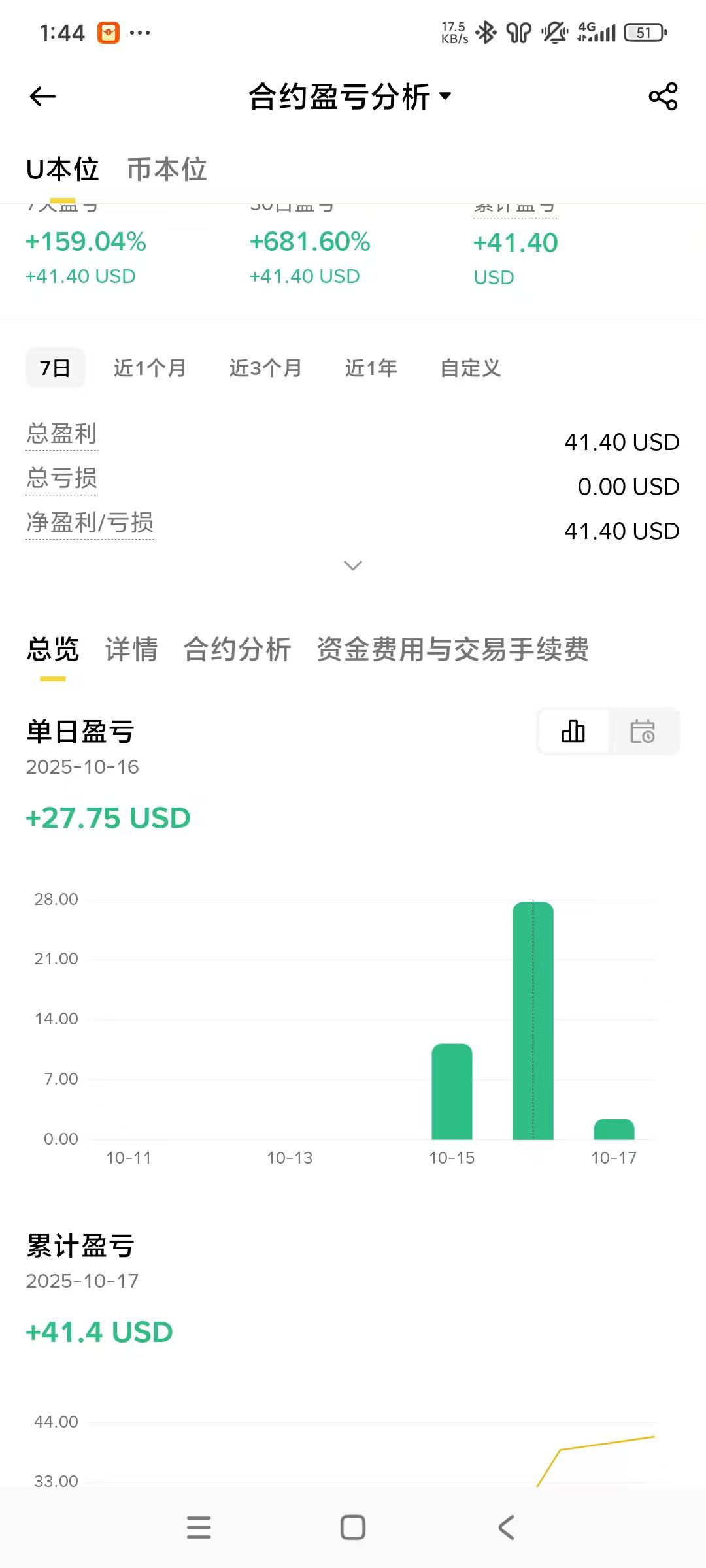Tap the back arrow icon

(43, 97)
